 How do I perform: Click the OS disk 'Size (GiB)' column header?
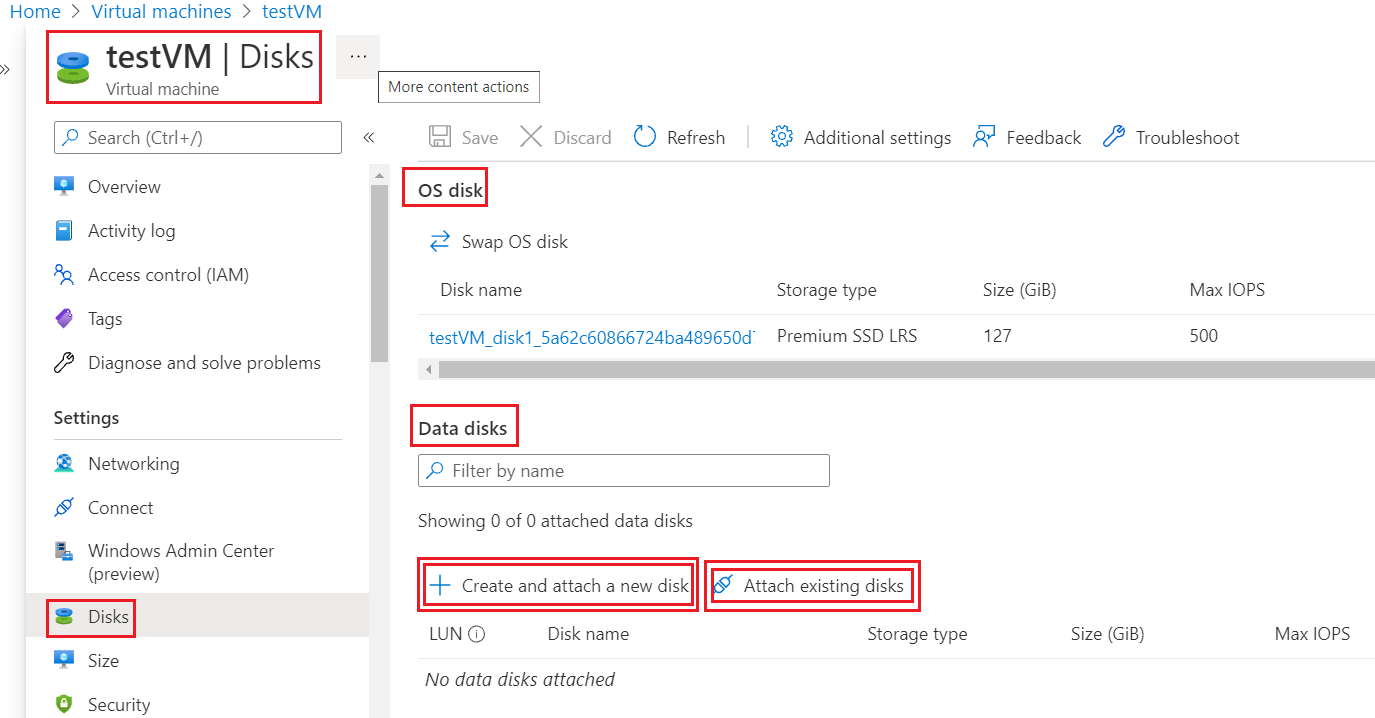(x=1019, y=290)
